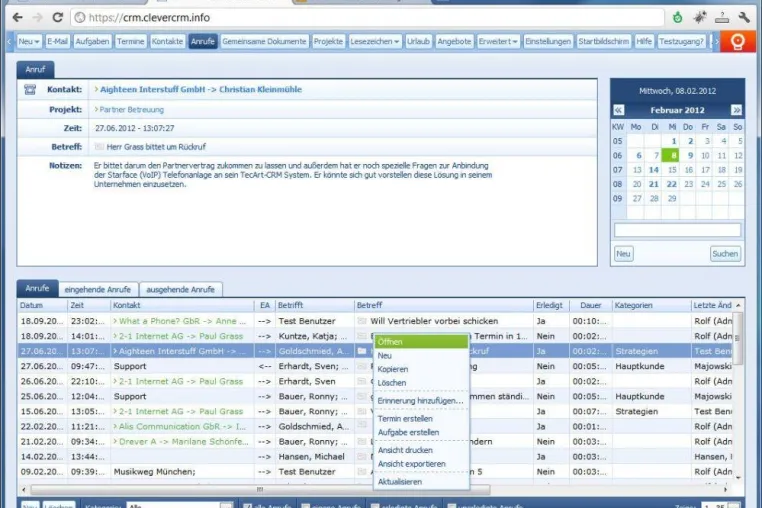Select day 14 in the February calendar
This screenshot has width=762, height=508.
[x=654, y=170]
